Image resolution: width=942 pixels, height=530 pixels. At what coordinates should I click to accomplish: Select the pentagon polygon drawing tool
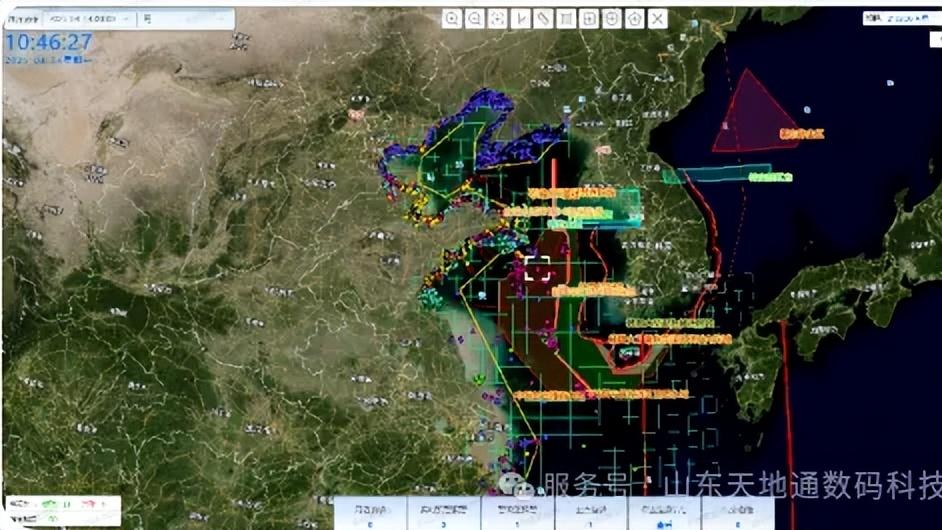coord(634,19)
